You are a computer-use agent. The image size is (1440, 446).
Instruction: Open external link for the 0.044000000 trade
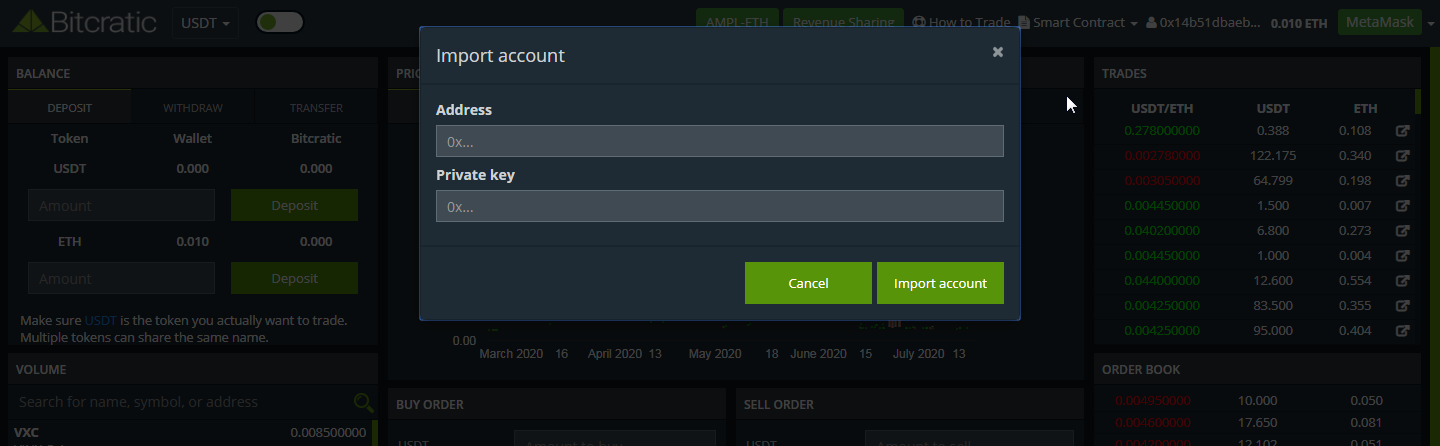[x=1402, y=281]
